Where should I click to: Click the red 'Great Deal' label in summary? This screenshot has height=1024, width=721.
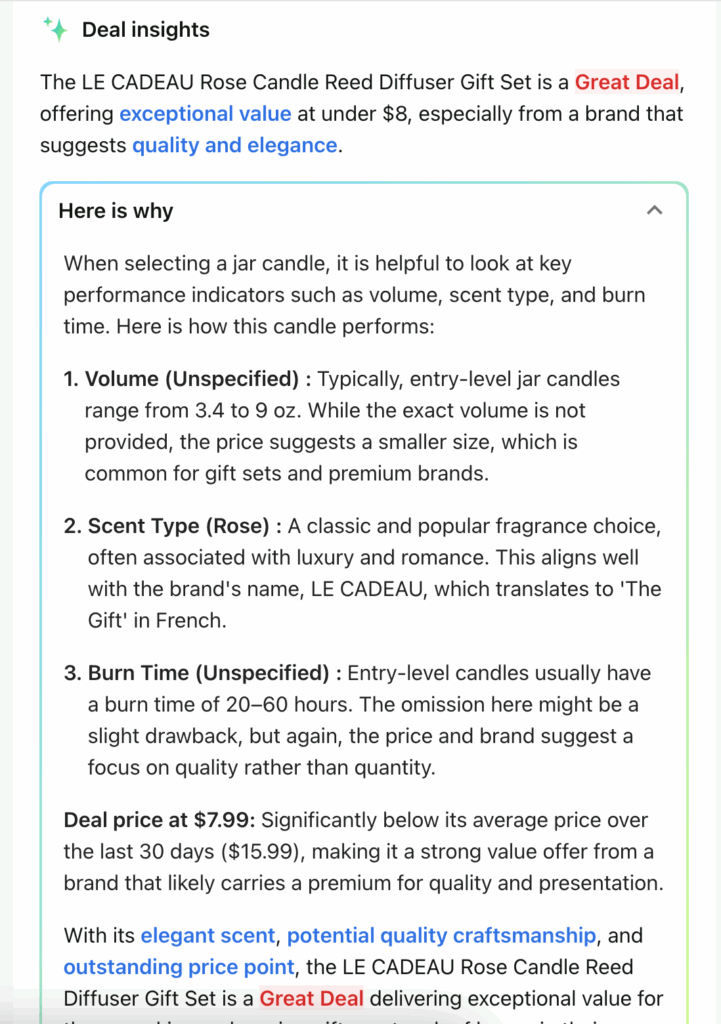pos(626,82)
